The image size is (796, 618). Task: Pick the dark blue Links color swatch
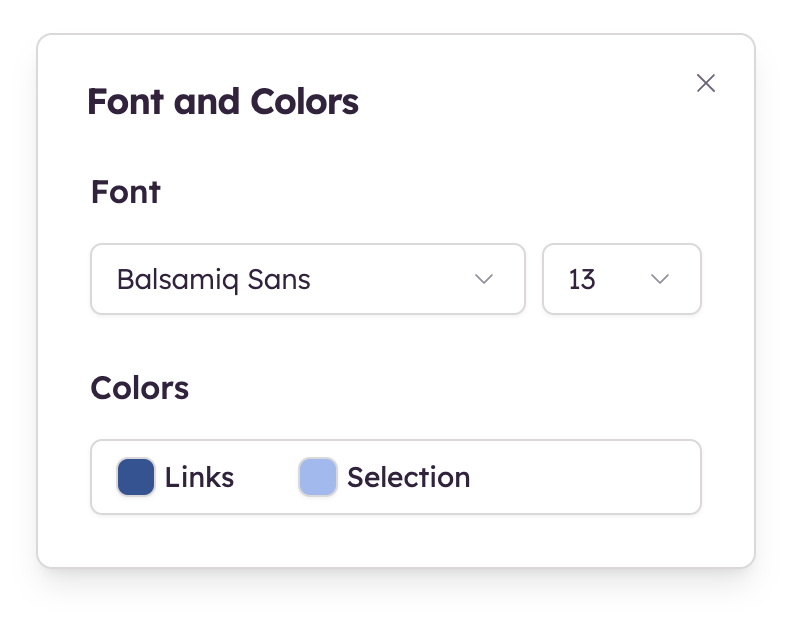tap(136, 477)
